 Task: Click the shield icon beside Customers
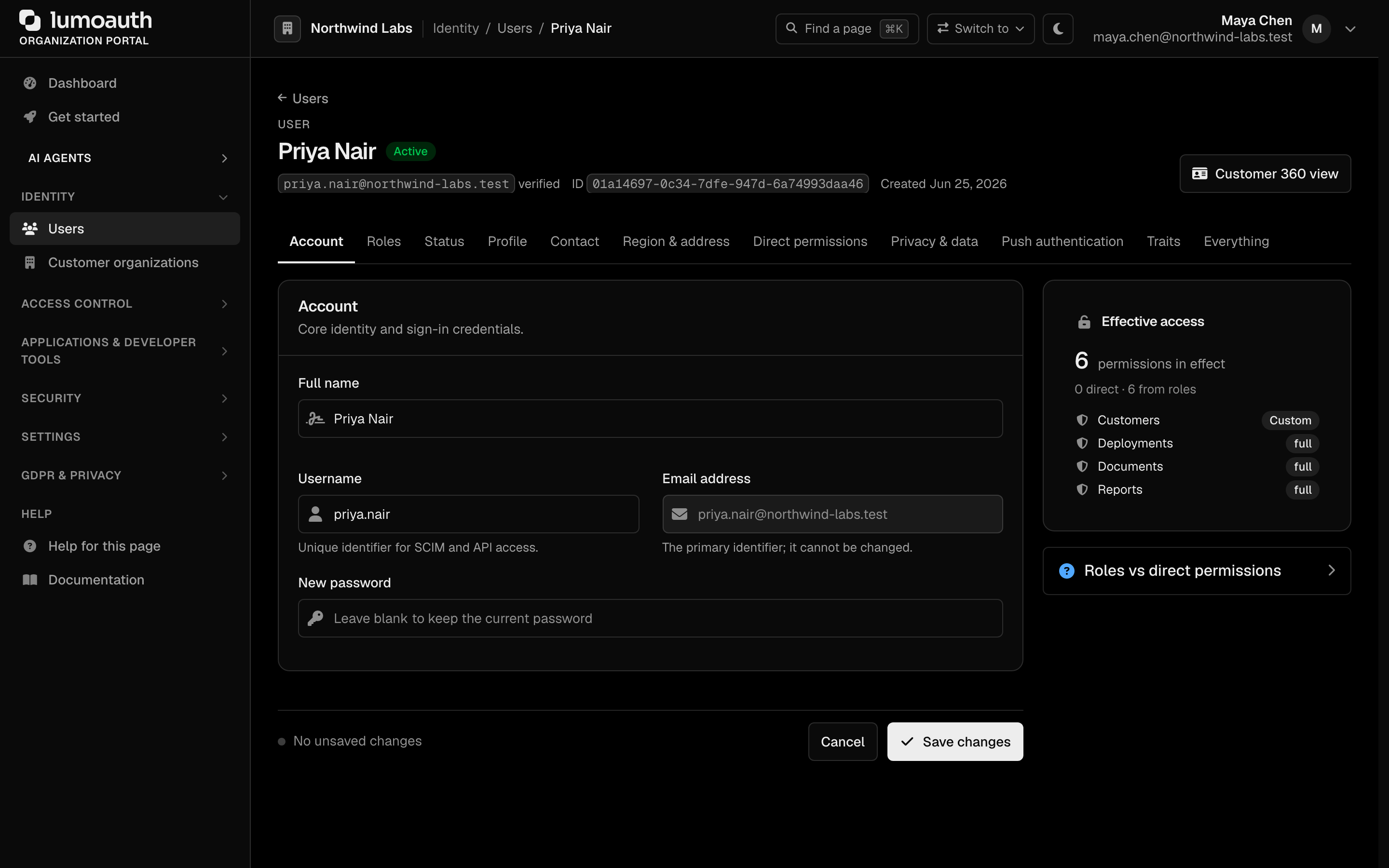click(x=1082, y=420)
